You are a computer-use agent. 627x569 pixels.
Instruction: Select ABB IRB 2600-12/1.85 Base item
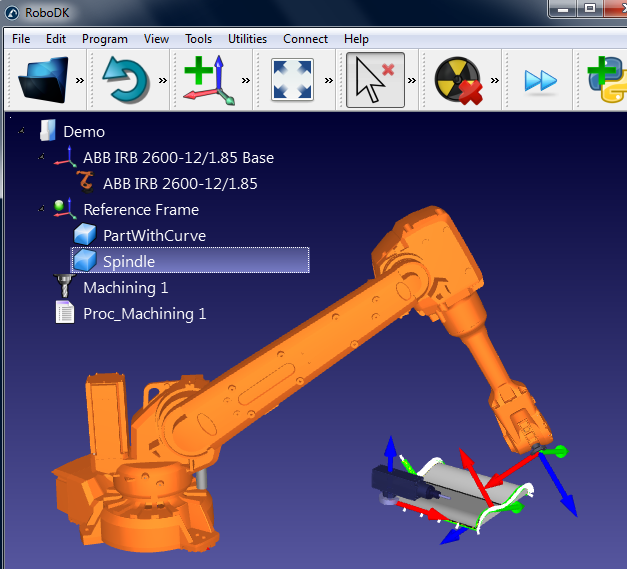pyautogui.click(x=178, y=158)
